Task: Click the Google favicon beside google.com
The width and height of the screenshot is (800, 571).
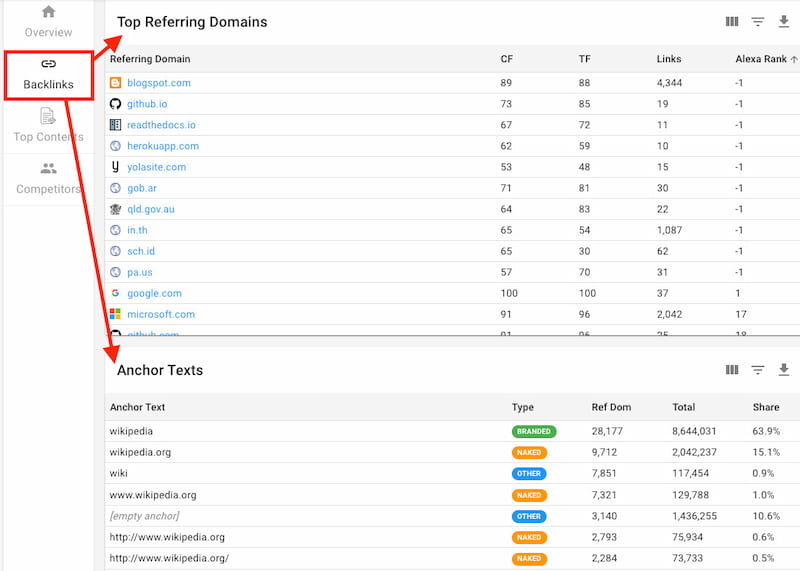Action: tap(115, 293)
